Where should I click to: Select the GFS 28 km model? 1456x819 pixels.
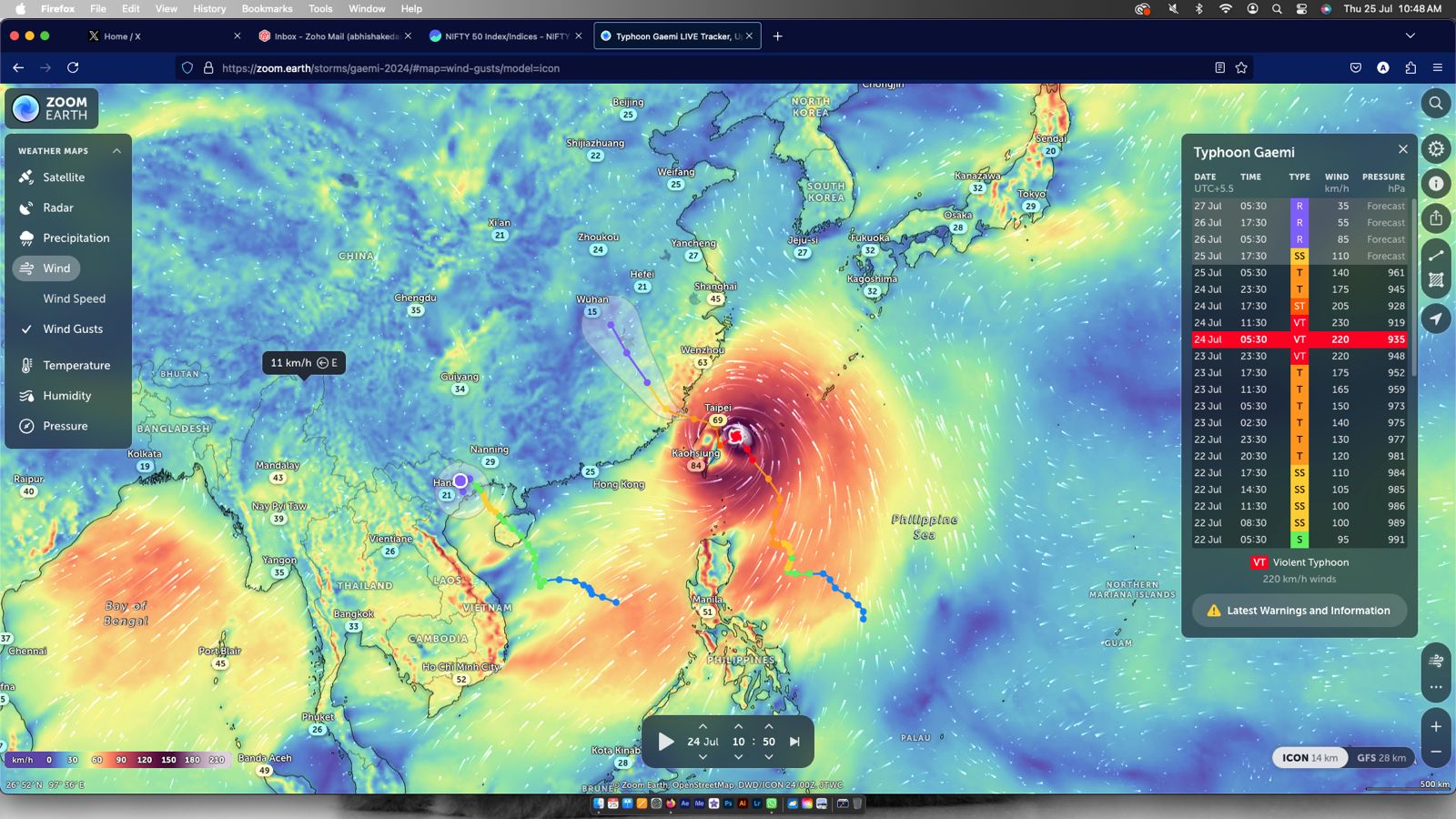(1381, 757)
